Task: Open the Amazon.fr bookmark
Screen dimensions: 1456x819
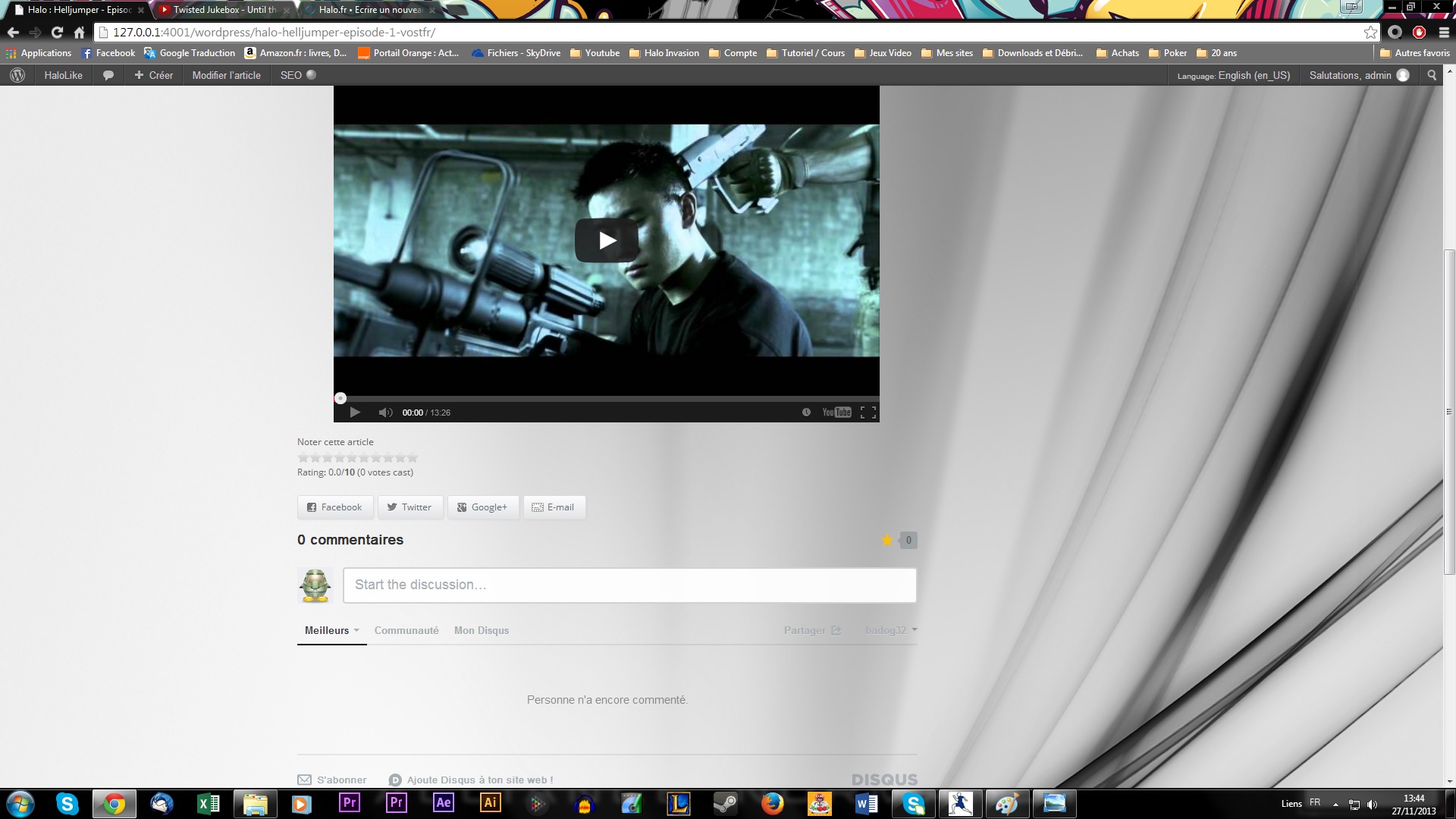Action: pos(296,53)
